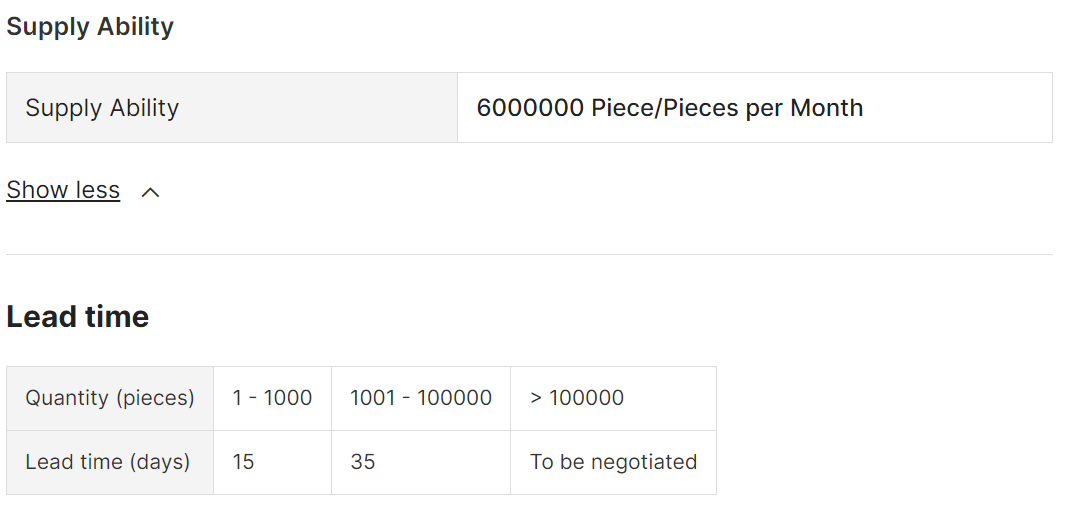Select the "1001 - 100000" quantity cell
This screenshot has height=510, width=1086.
click(421, 398)
